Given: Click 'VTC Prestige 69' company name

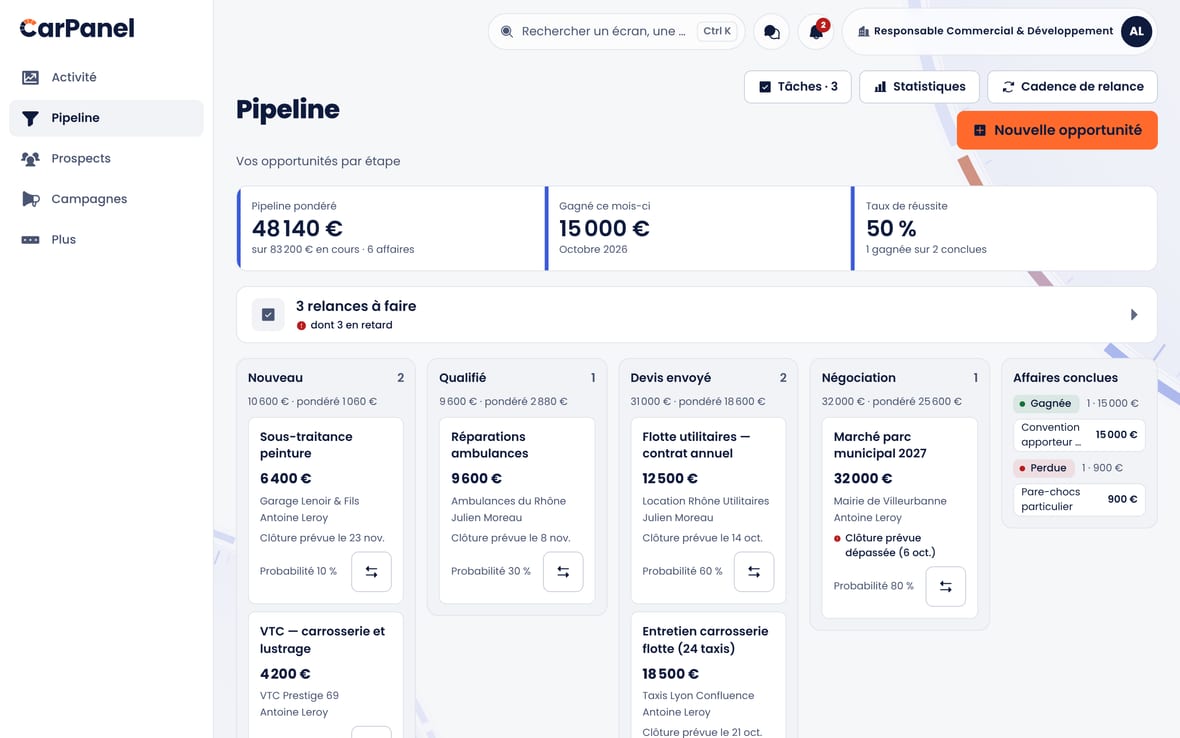Looking at the screenshot, I should click(299, 696).
